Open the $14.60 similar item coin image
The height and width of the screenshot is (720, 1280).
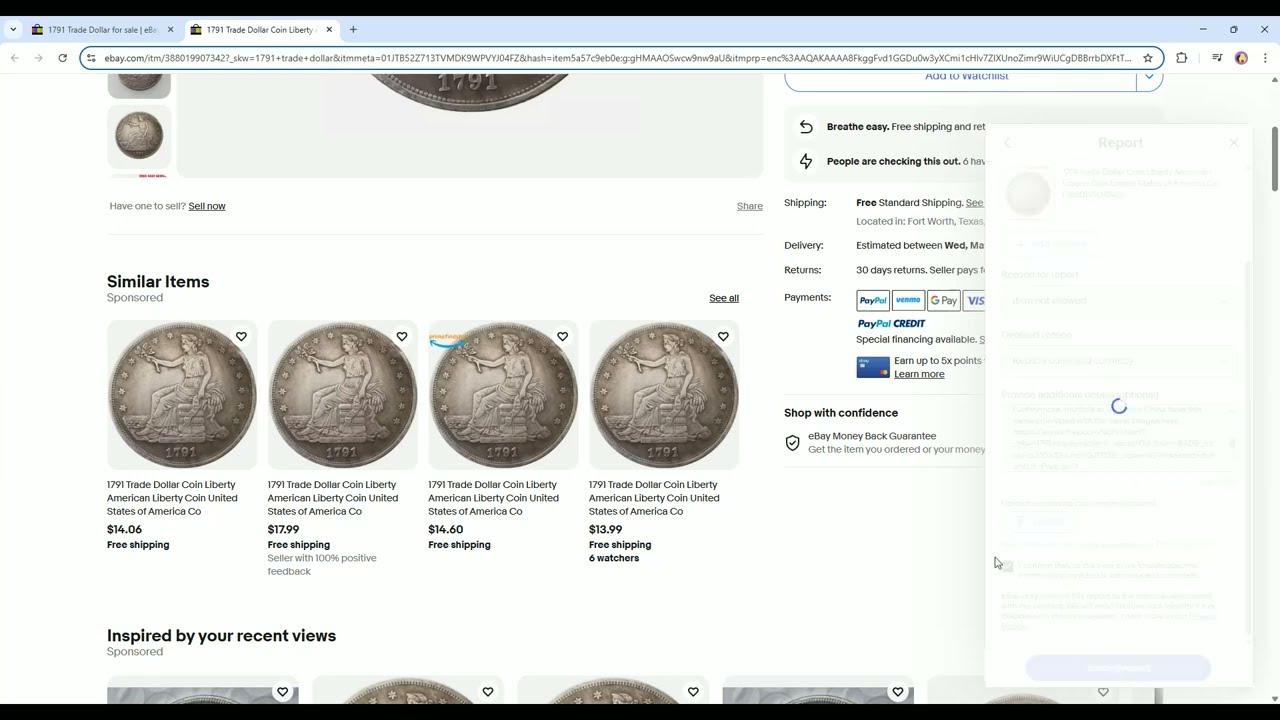[503, 395]
